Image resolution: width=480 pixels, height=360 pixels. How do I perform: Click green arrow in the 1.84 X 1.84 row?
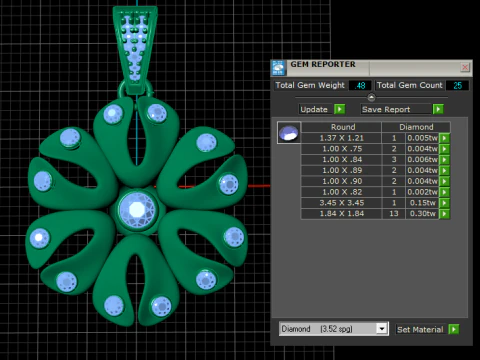[x=444, y=214]
